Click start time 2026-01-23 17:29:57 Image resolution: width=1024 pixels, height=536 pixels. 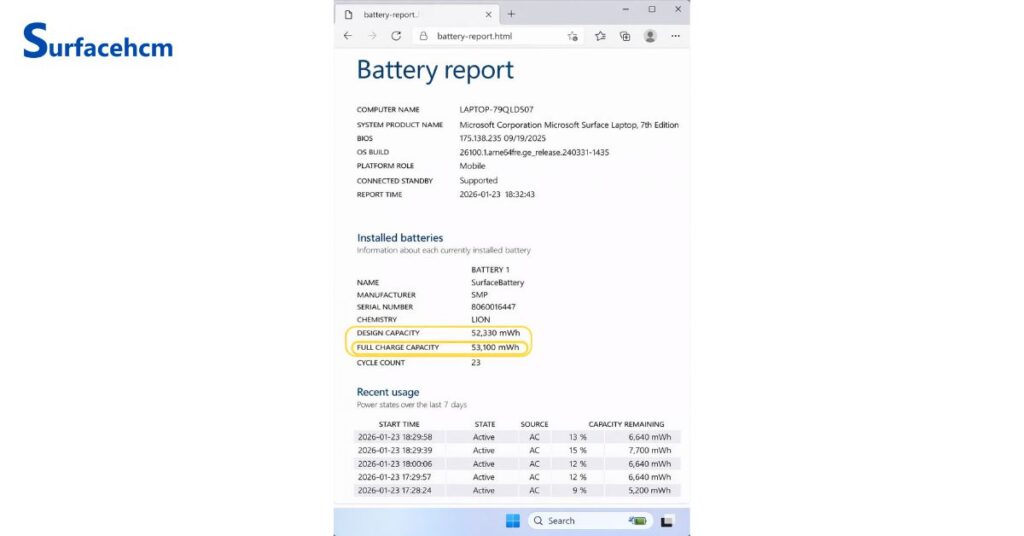394,477
